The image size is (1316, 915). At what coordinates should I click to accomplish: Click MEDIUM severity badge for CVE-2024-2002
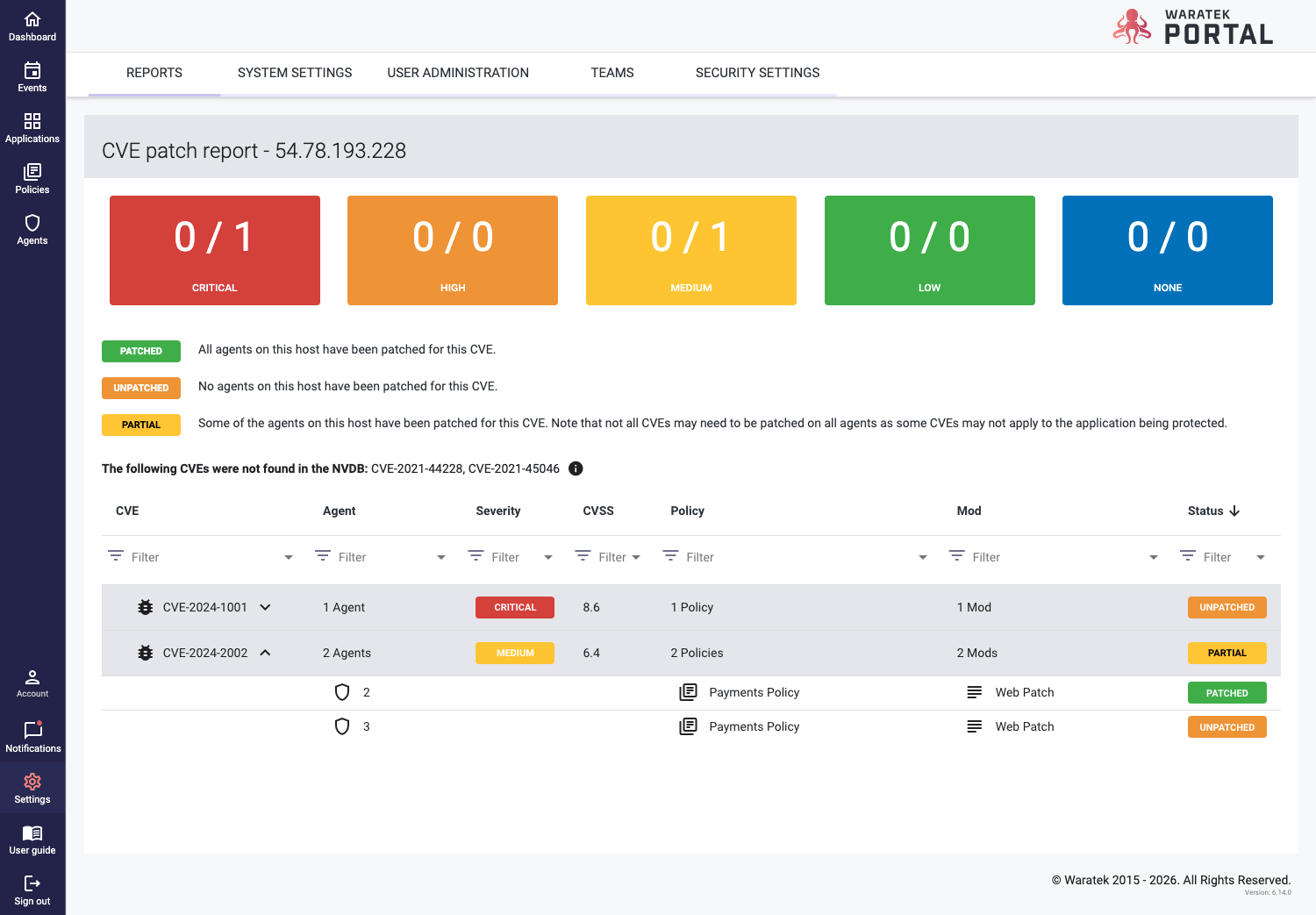tap(515, 653)
